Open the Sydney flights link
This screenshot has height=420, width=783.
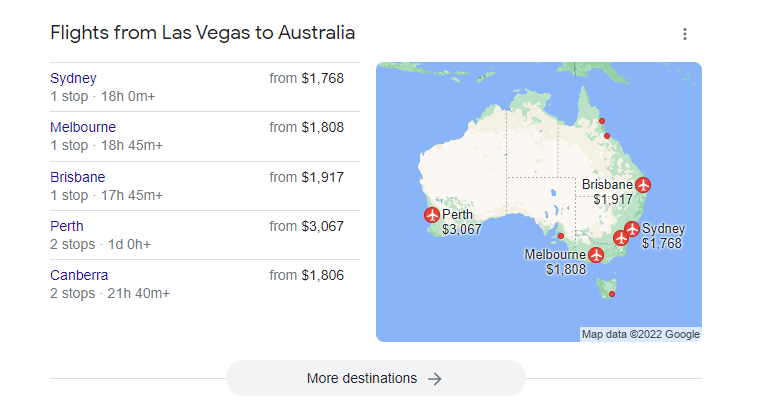point(73,78)
